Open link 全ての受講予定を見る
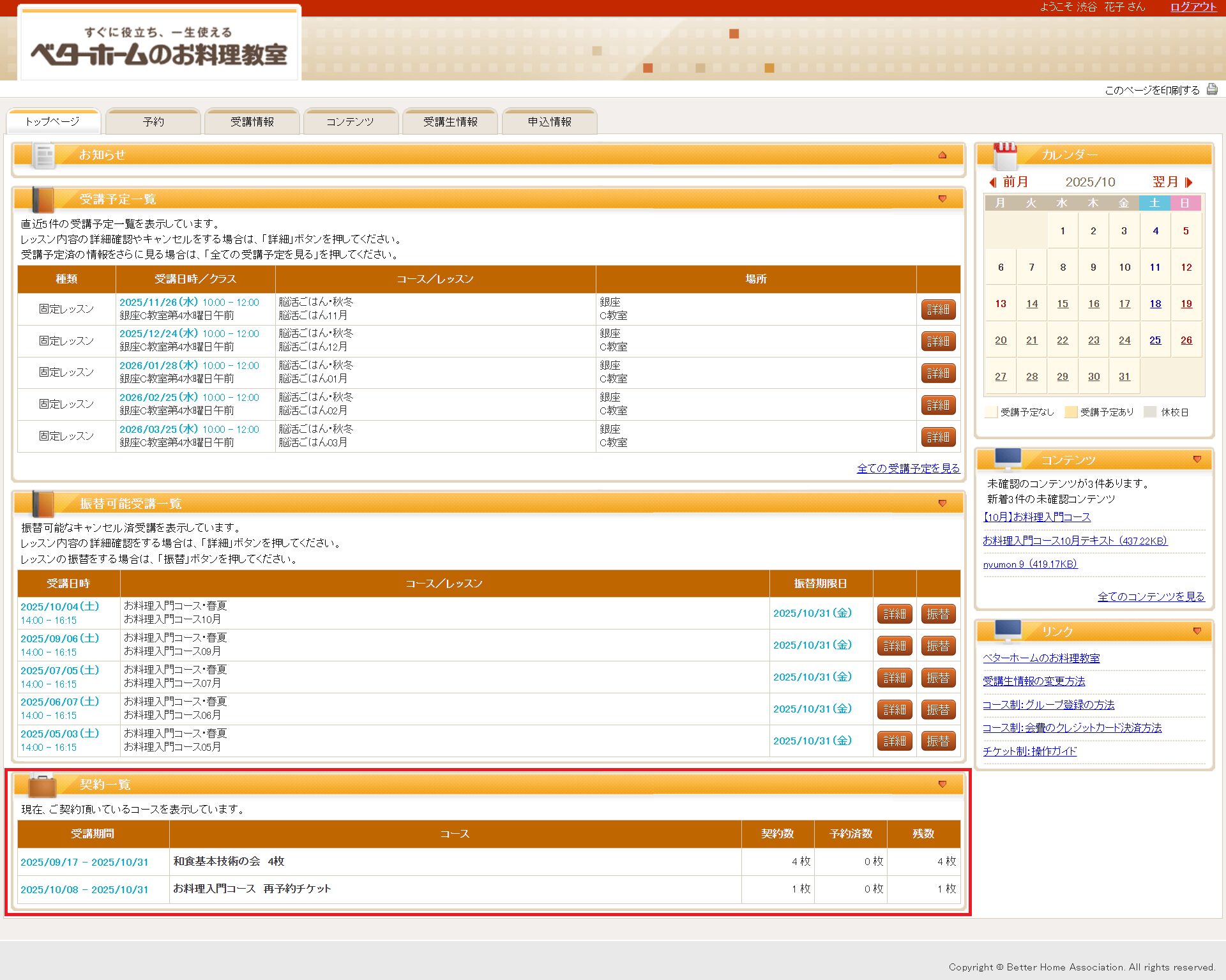 point(907,469)
